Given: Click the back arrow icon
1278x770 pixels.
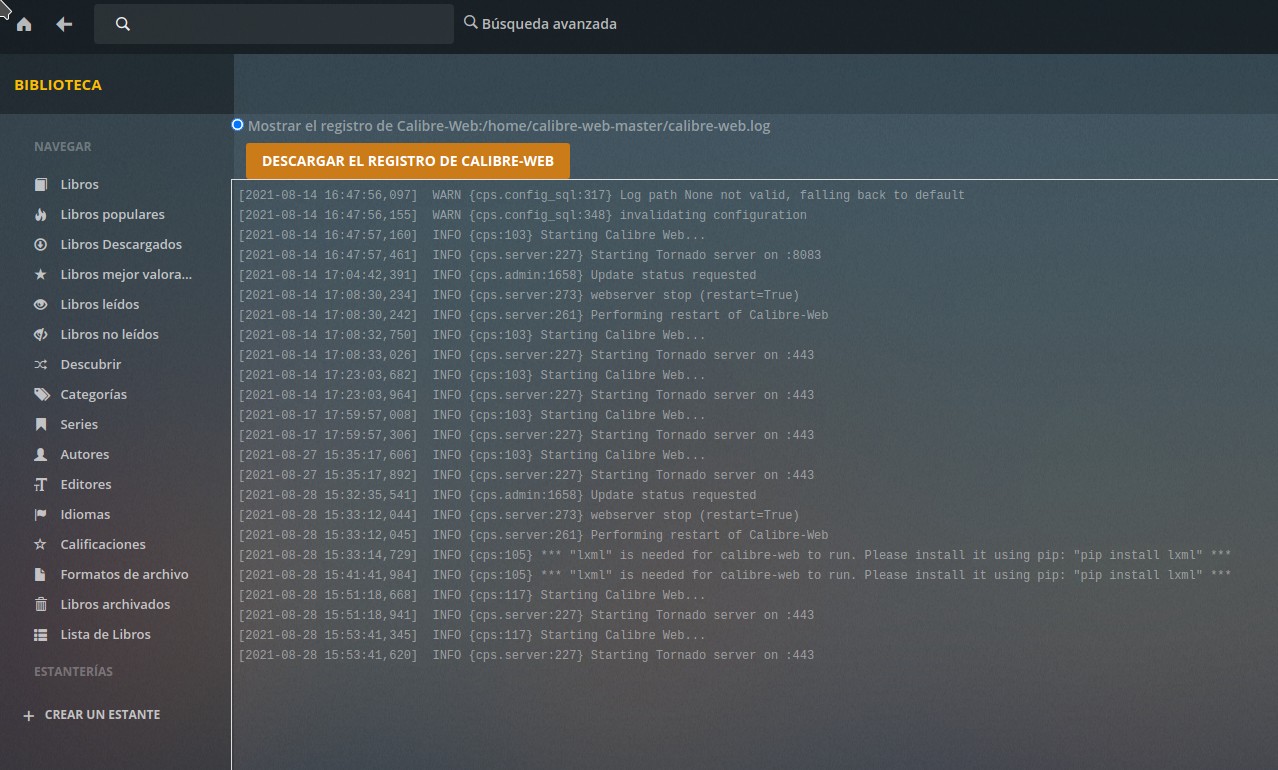Looking at the screenshot, I should pyautogui.click(x=64, y=24).
